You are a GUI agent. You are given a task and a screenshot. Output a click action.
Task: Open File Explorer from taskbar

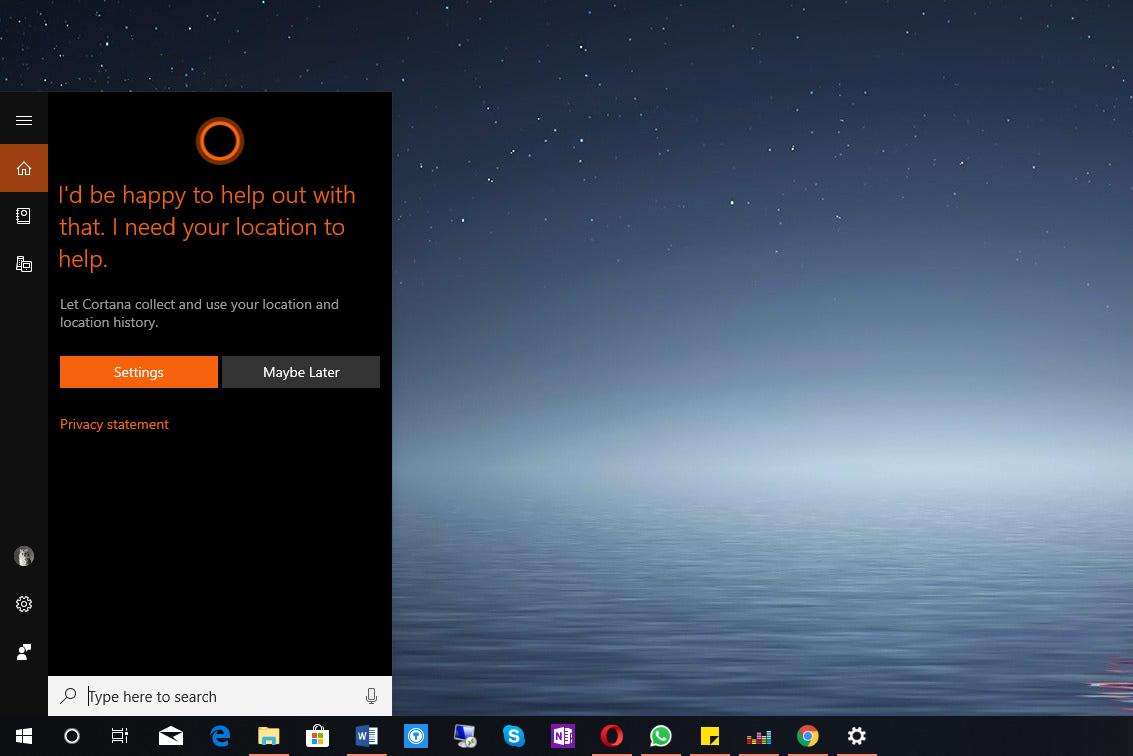pos(269,736)
